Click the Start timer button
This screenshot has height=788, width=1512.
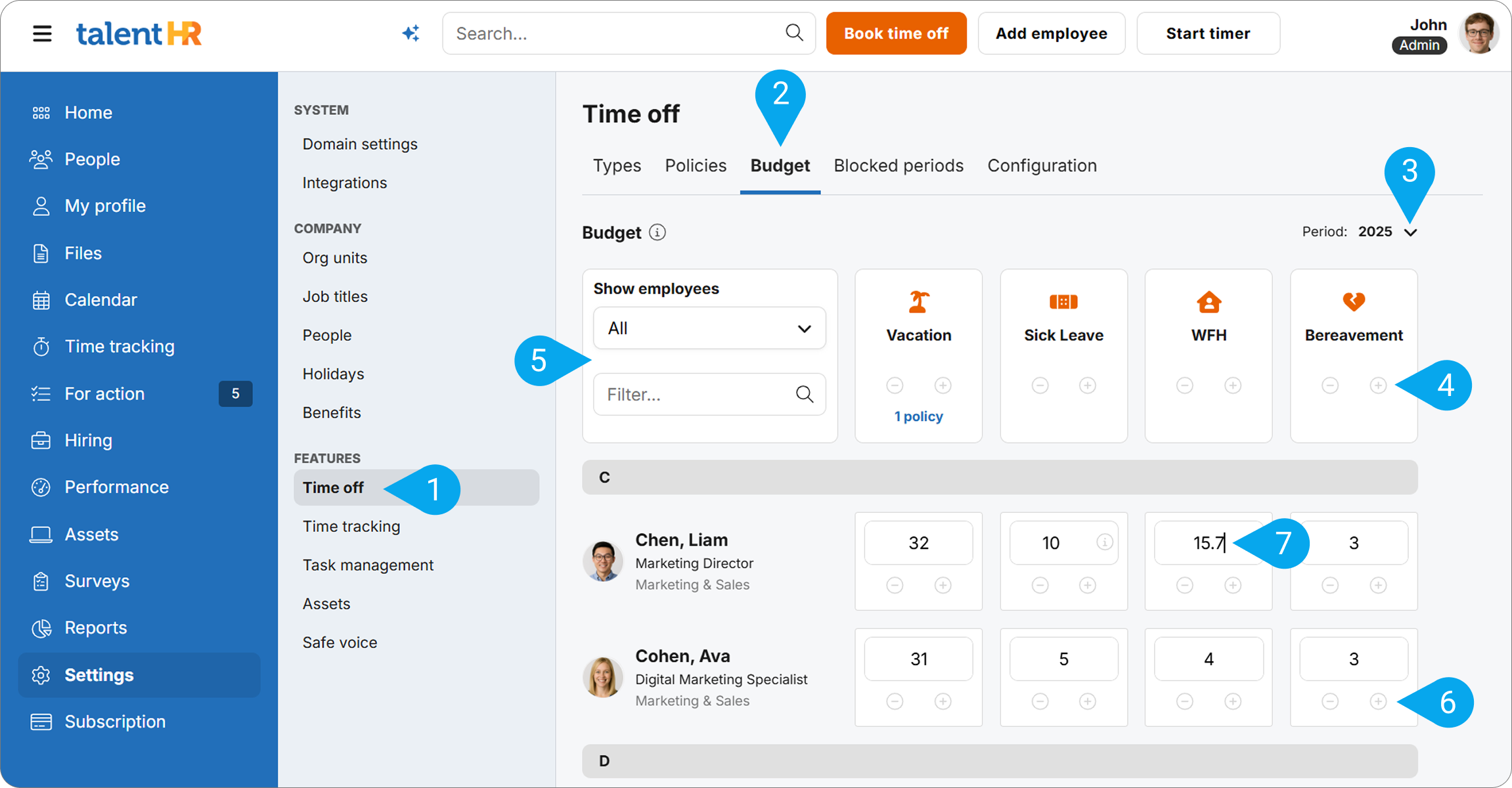tap(1208, 33)
